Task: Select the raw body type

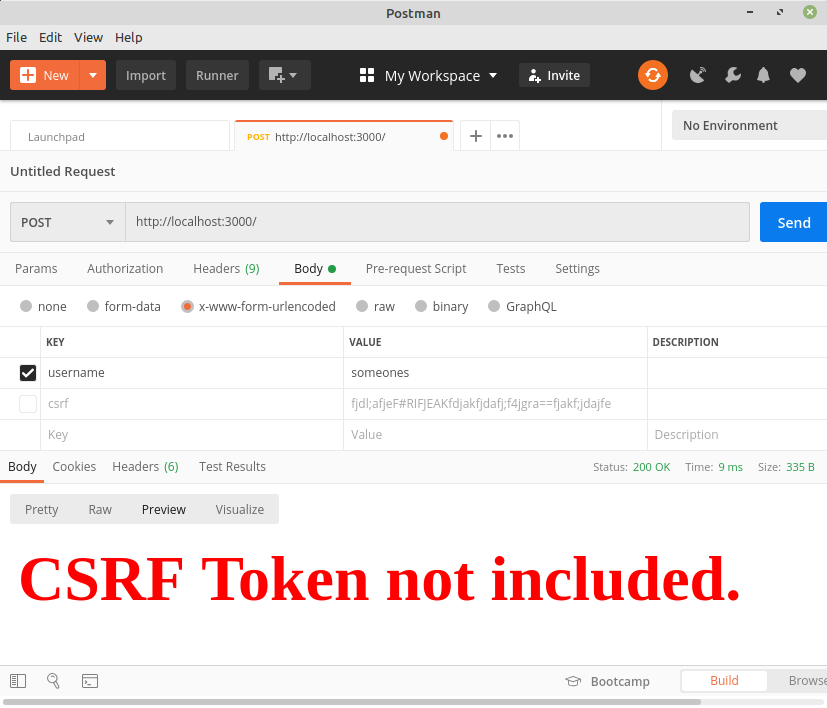Action: pos(362,306)
